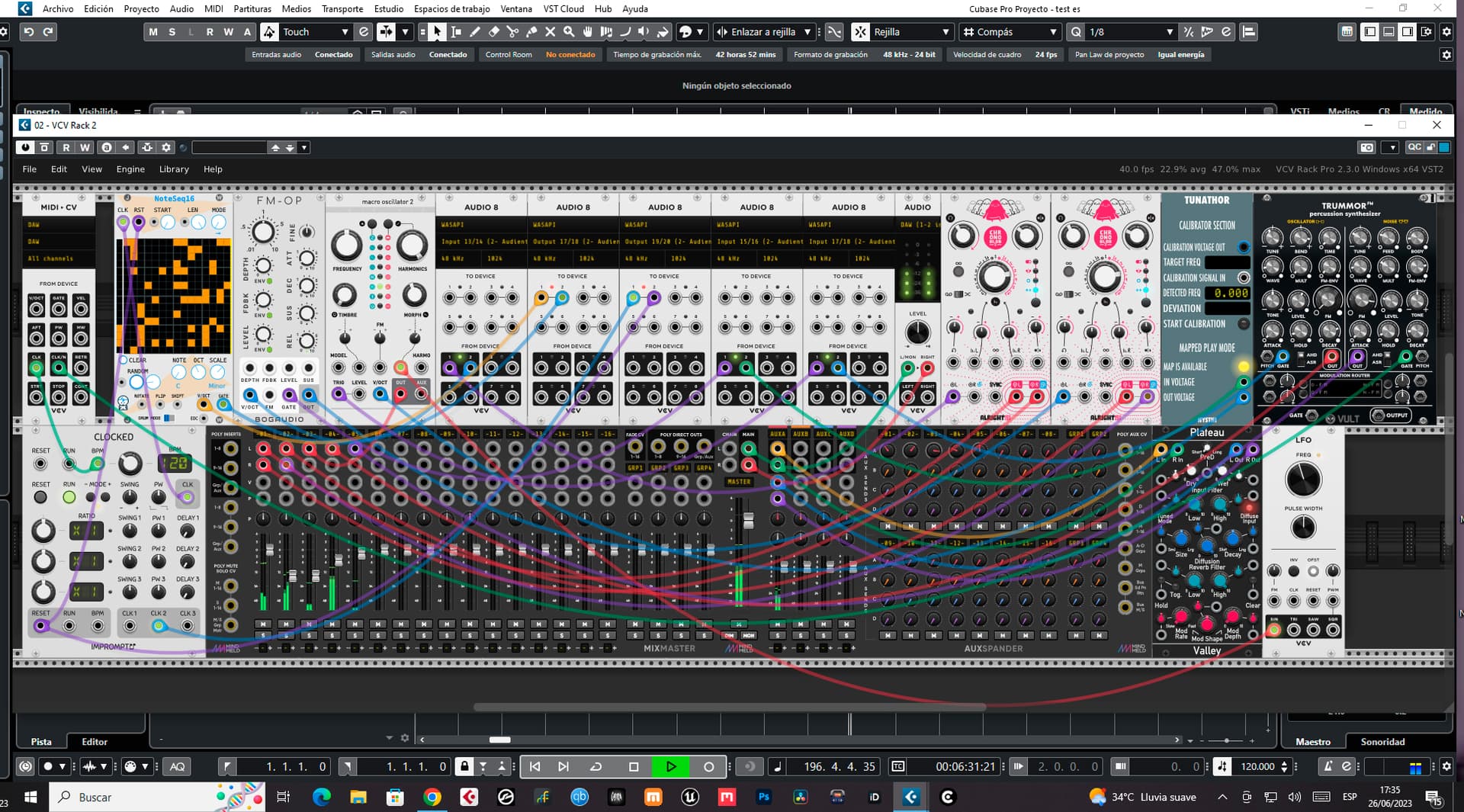Image resolution: width=1464 pixels, height=812 pixels.
Task: Select the Draw pencil tool
Action: 475,32
